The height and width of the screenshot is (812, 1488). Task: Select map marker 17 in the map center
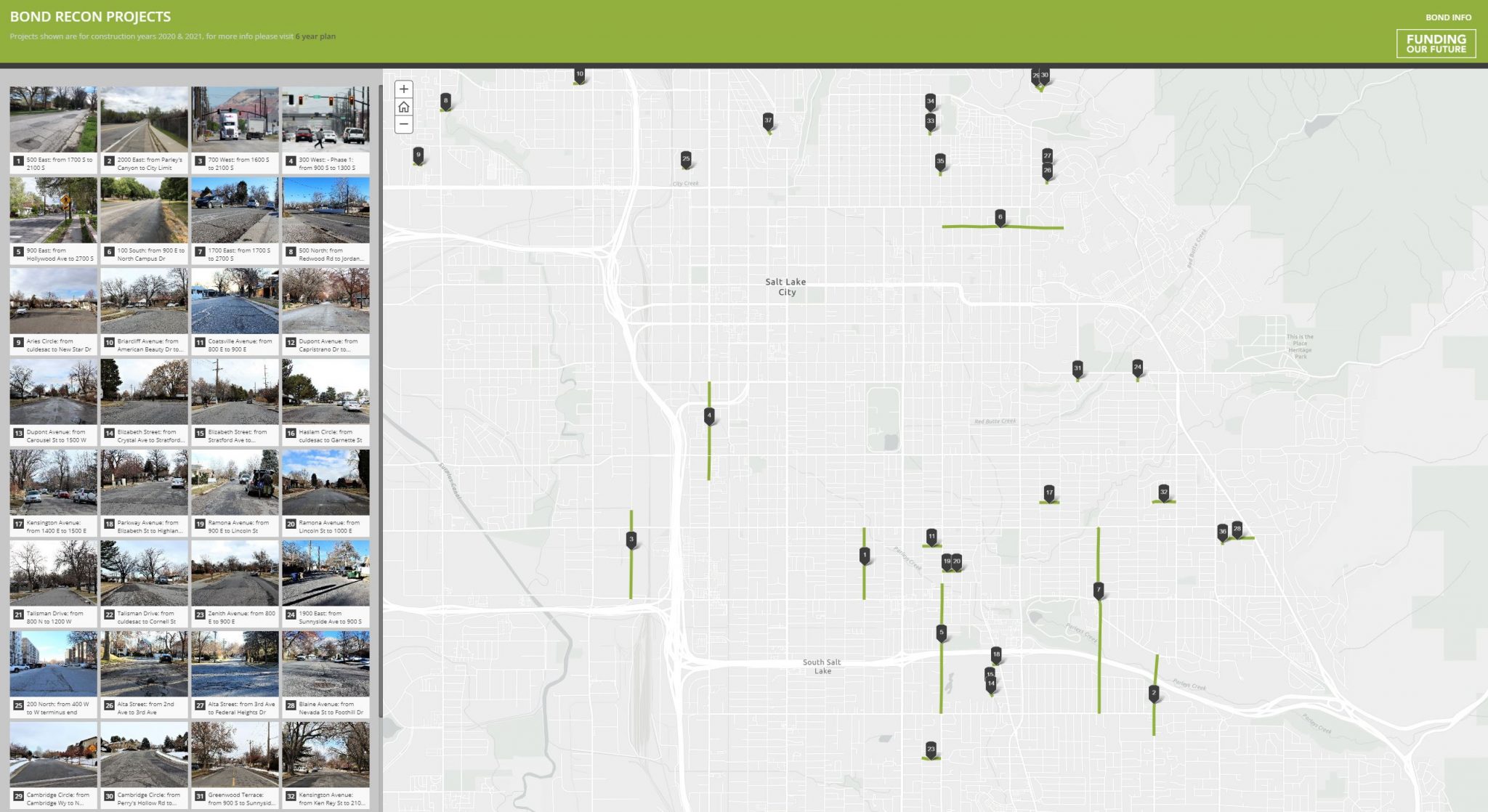click(1048, 492)
